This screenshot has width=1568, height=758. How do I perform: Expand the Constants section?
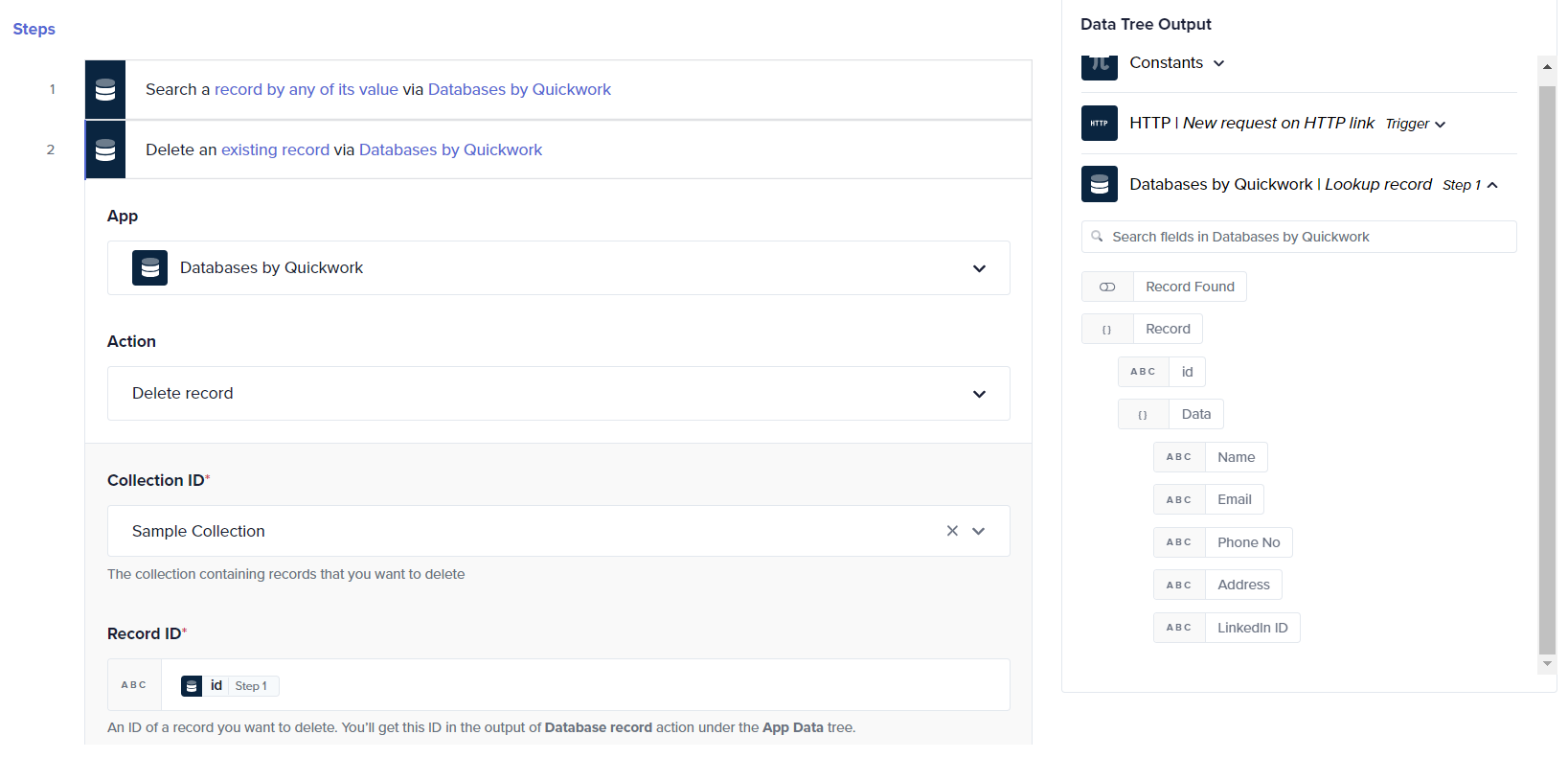pos(1219,63)
